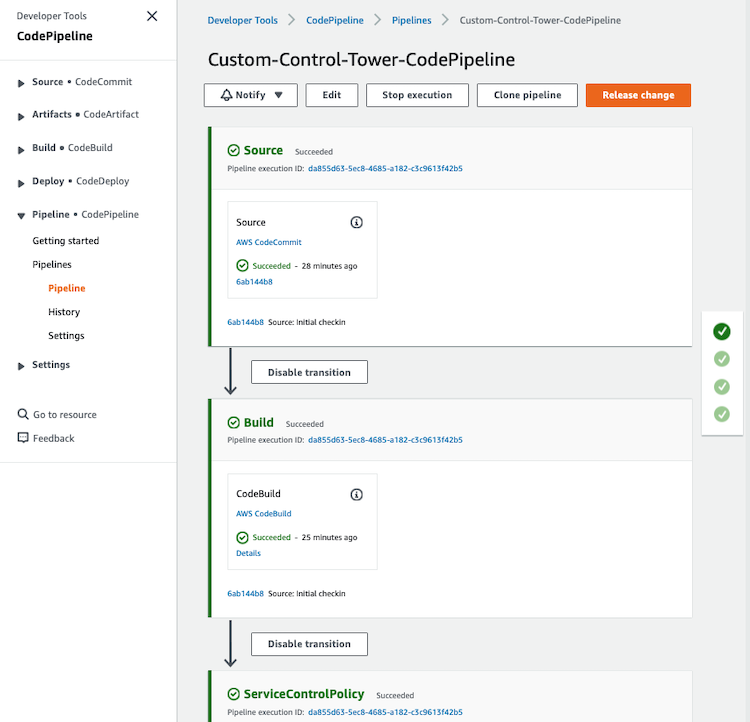
Task: Open AWS CodeBuild provider link
Action: (264, 513)
